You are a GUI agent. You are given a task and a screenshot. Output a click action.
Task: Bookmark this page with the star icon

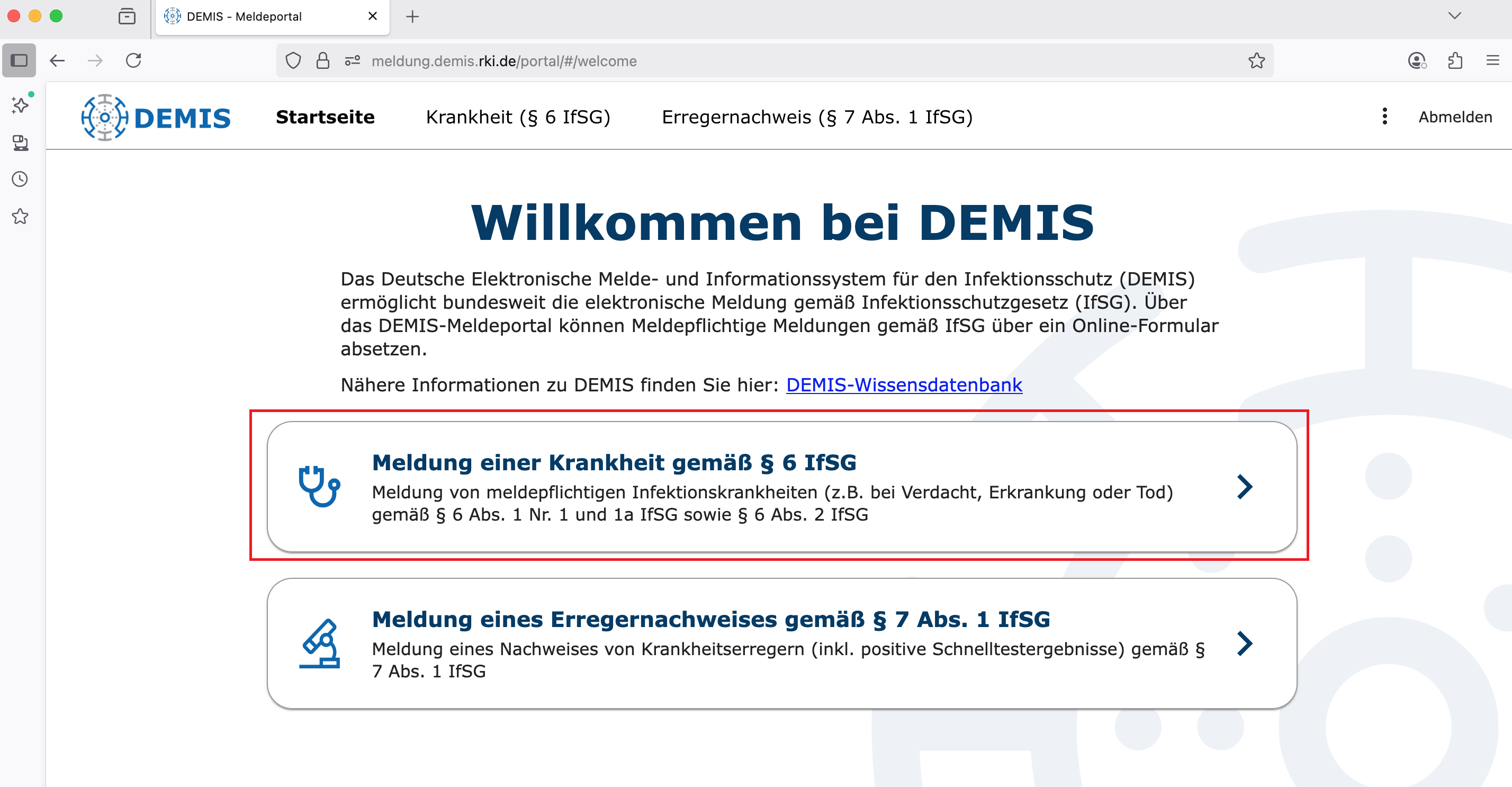coord(1256,61)
